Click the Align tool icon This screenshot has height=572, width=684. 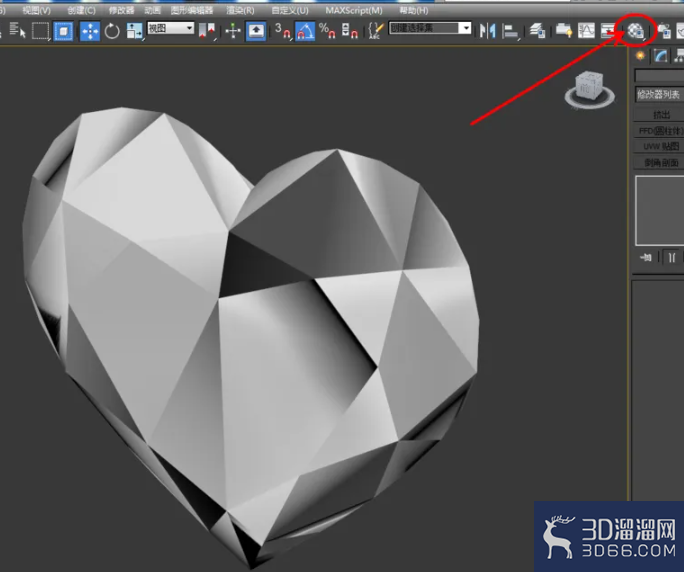[x=510, y=31]
